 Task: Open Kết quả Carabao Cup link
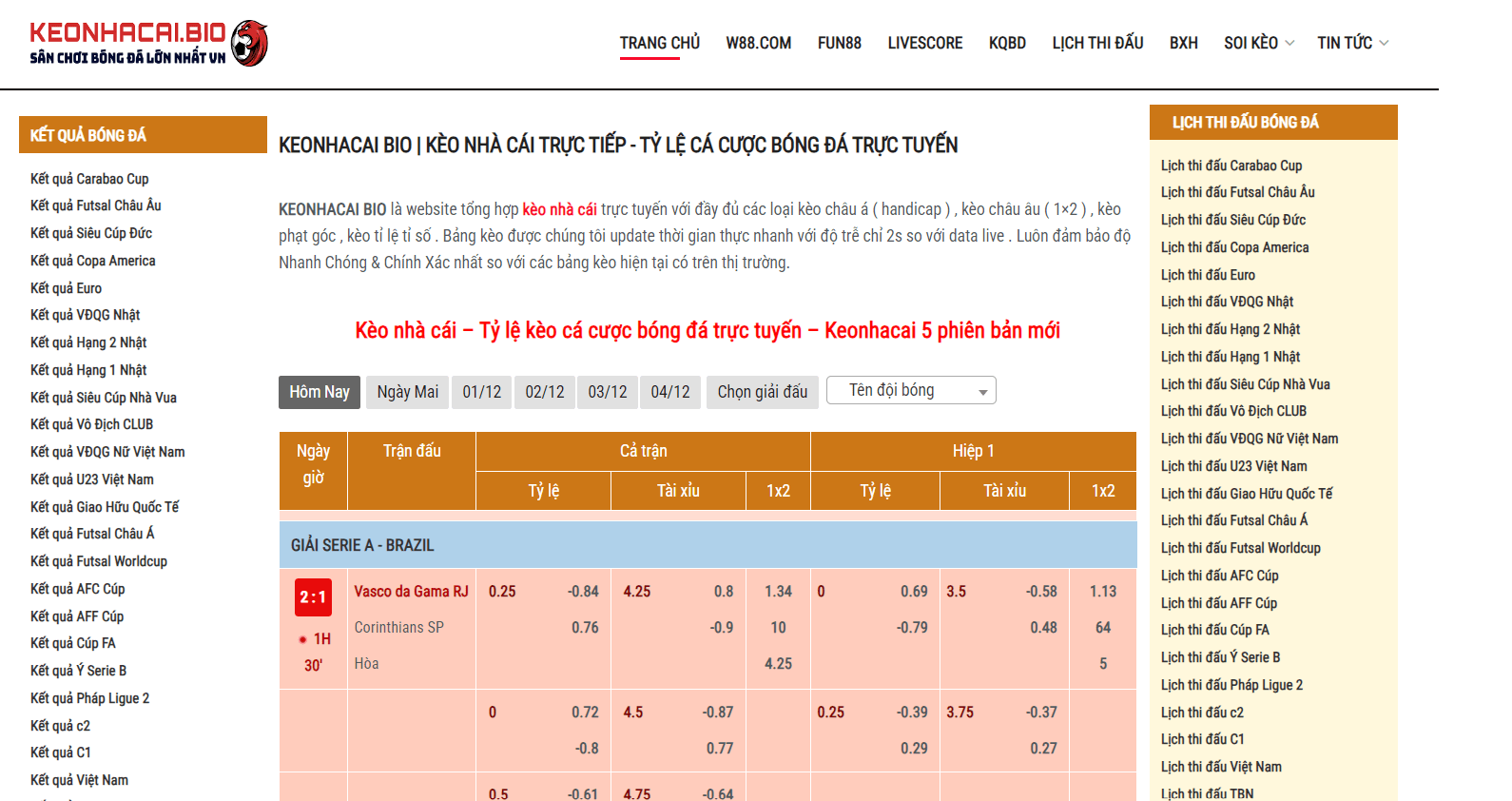coord(89,179)
